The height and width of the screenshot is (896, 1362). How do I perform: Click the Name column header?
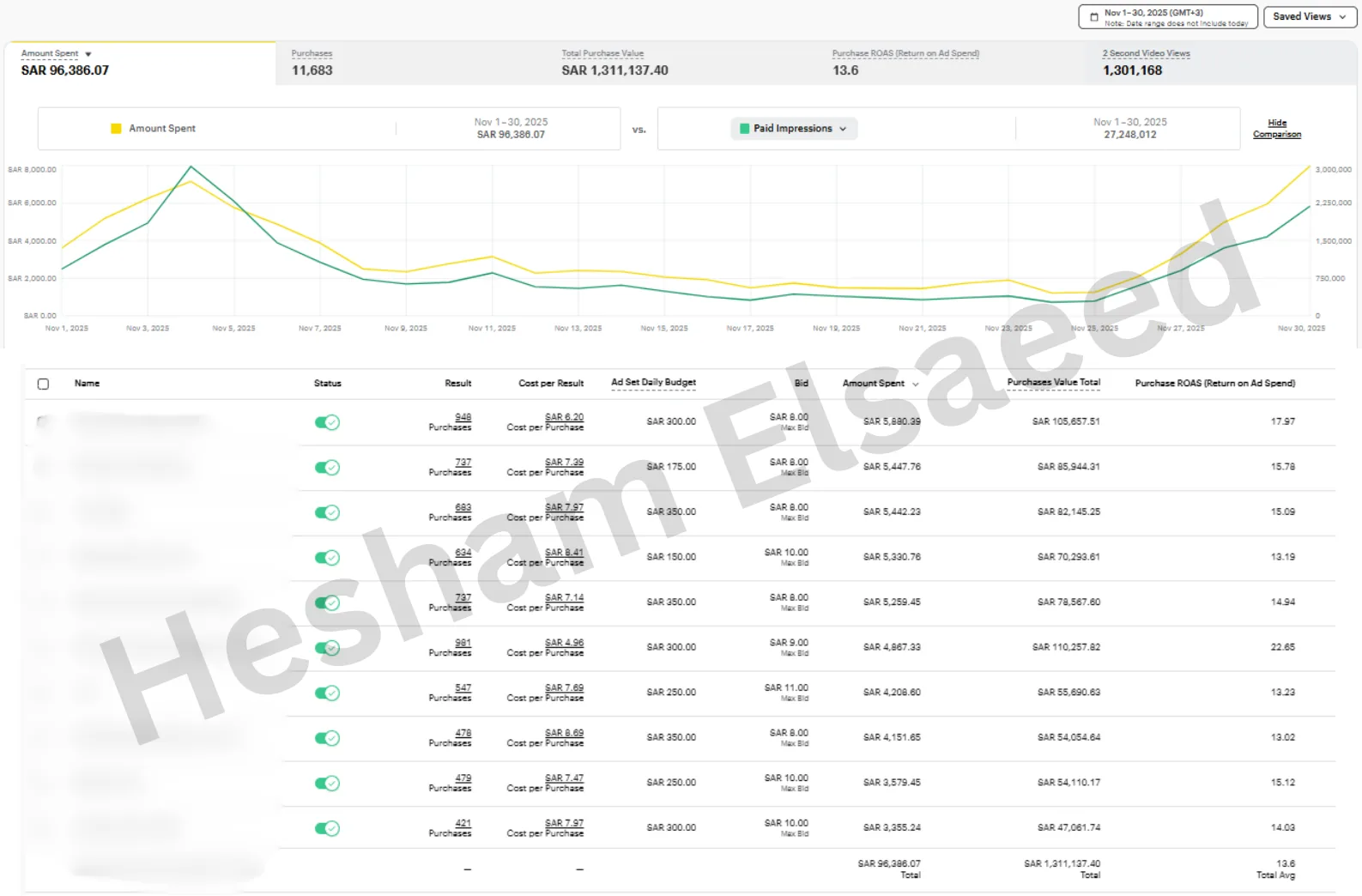click(x=87, y=384)
